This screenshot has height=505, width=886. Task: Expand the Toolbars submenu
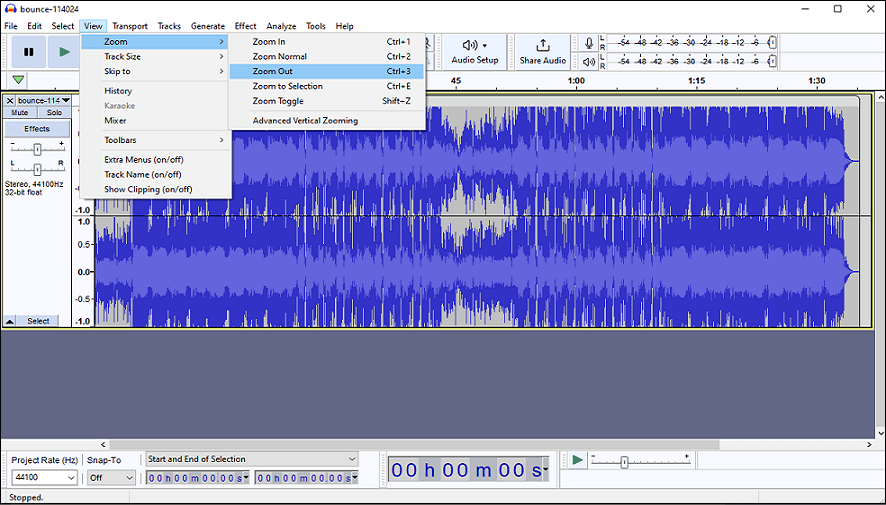[156, 140]
